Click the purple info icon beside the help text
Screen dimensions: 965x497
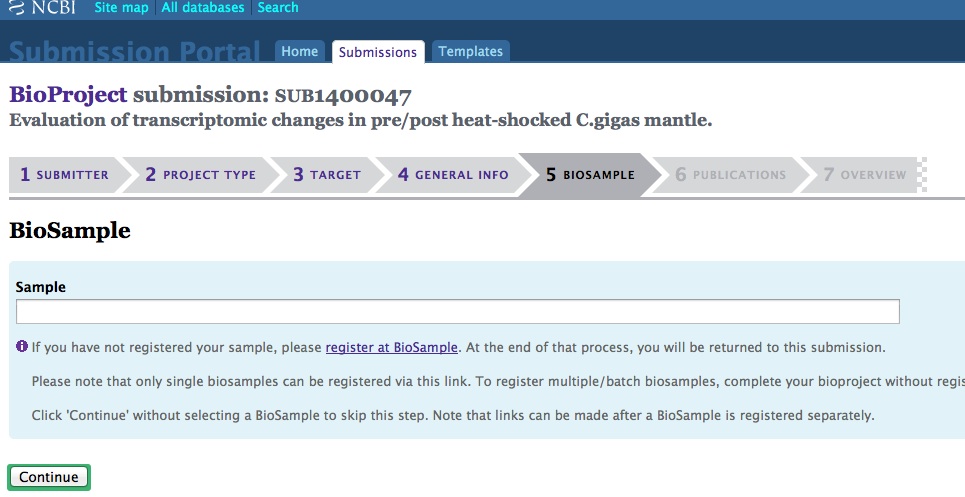pos(21,347)
